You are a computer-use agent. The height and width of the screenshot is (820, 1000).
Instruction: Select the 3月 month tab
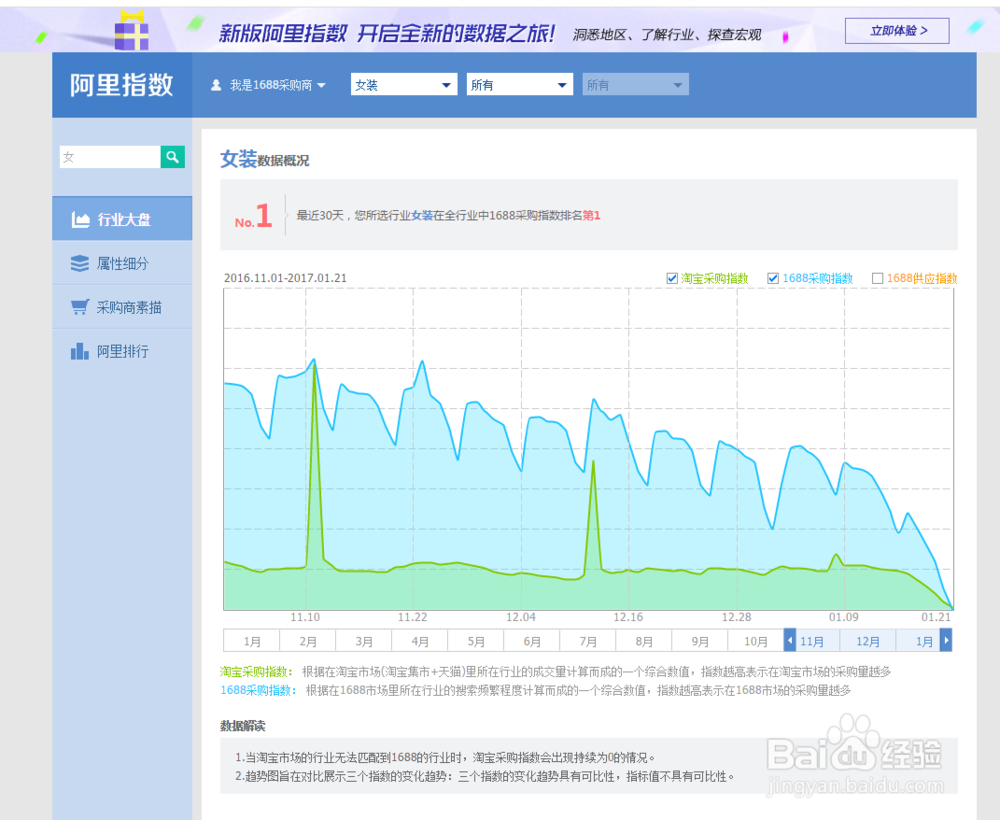[x=364, y=641]
